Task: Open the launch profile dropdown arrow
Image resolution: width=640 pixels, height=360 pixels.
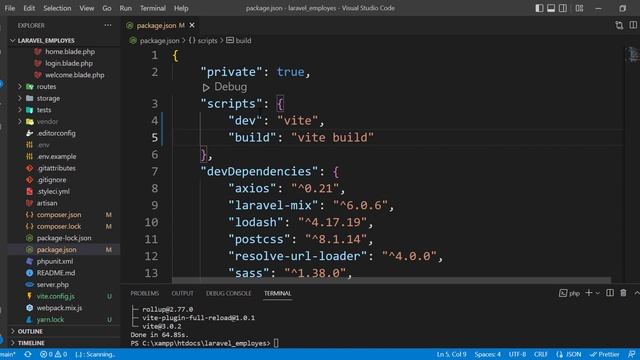Action: point(598,293)
